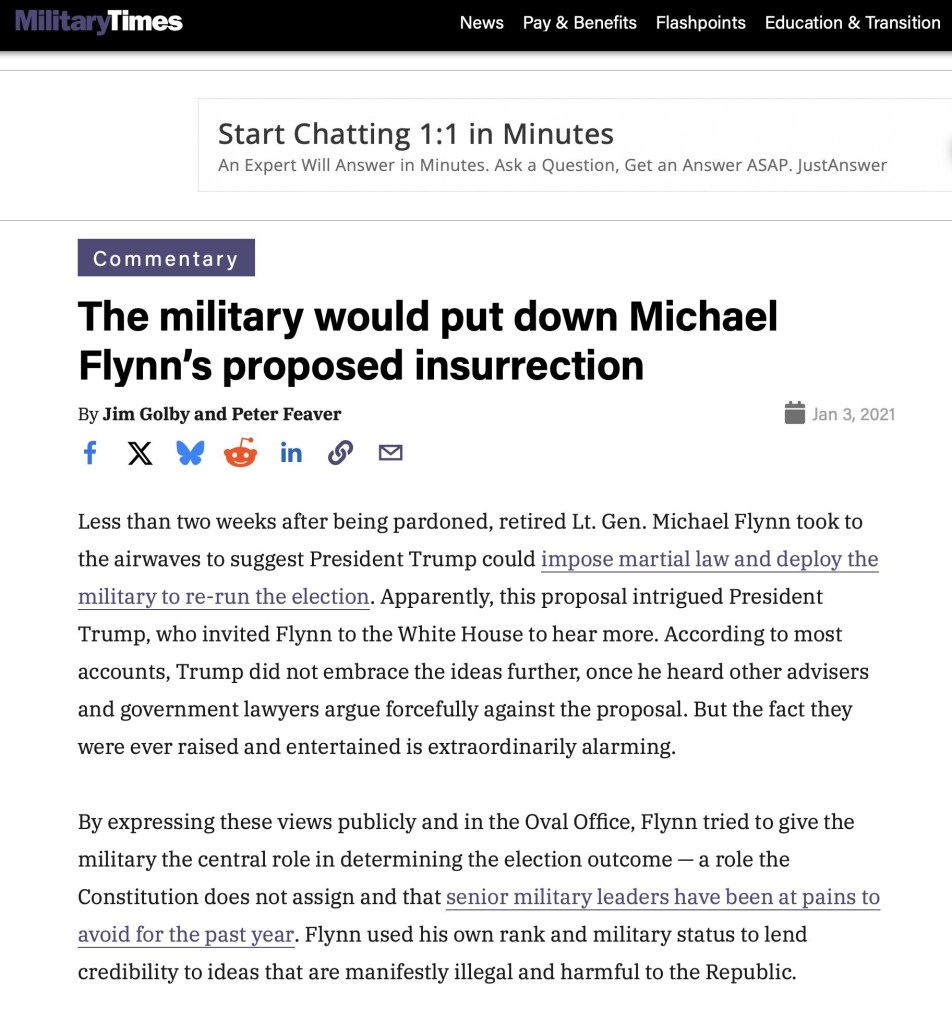Open the Flashpoints section

click(700, 23)
